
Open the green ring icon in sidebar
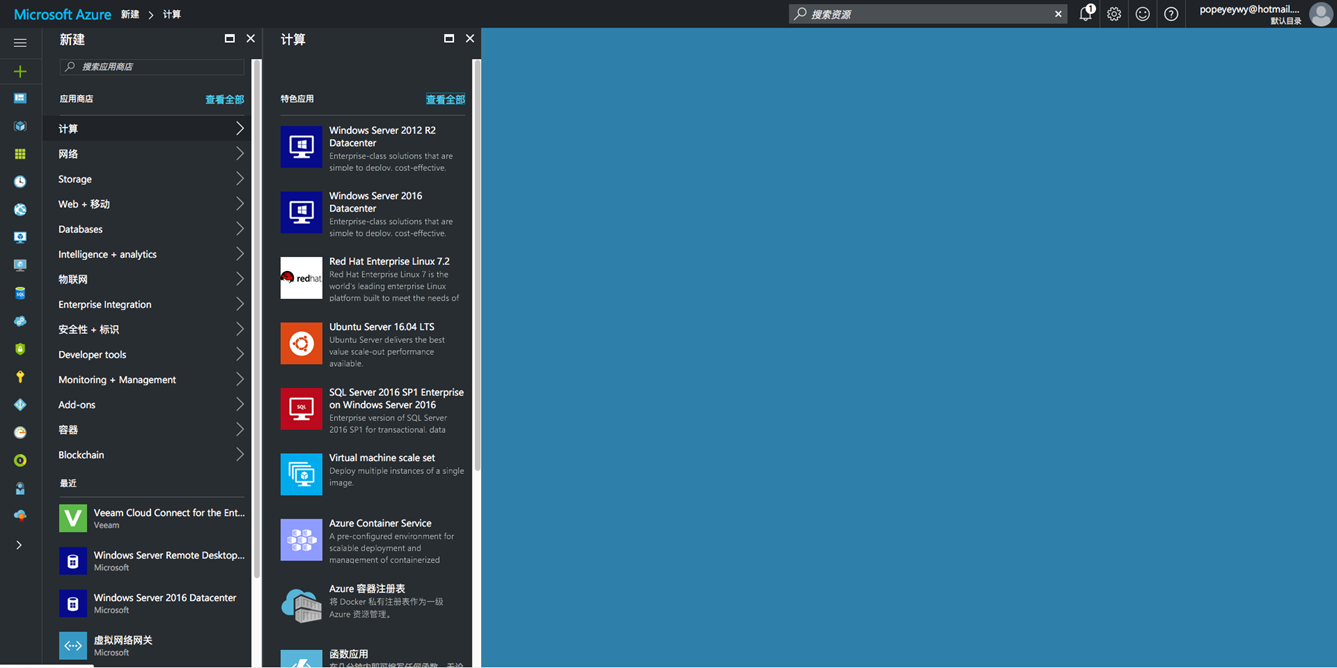tap(20, 461)
